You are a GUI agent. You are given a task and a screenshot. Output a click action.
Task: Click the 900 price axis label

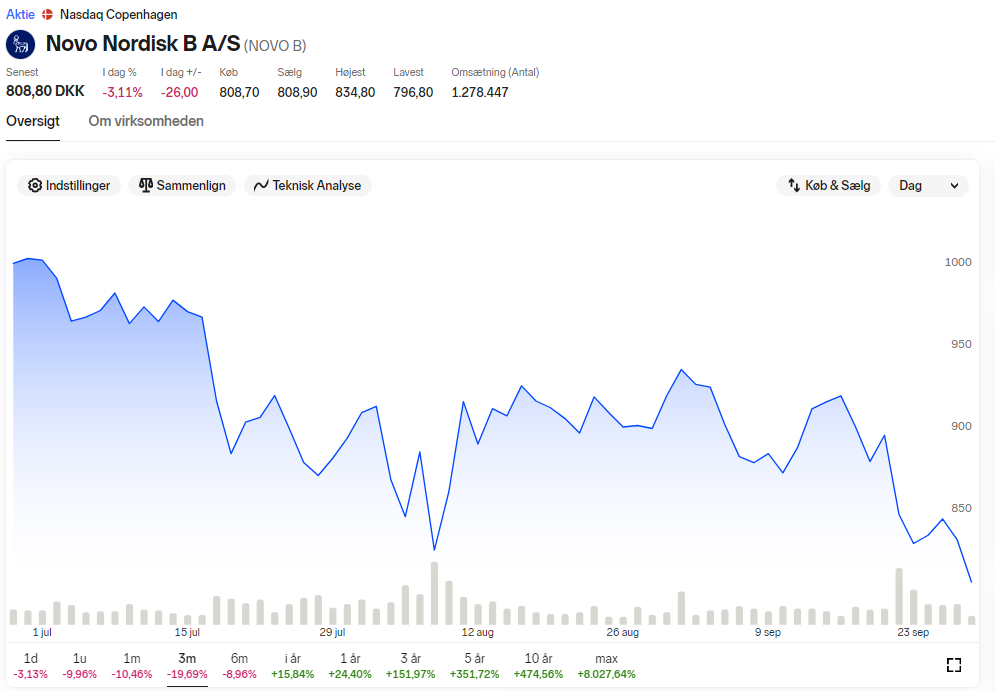pyautogui.click(x=961, y=426)
